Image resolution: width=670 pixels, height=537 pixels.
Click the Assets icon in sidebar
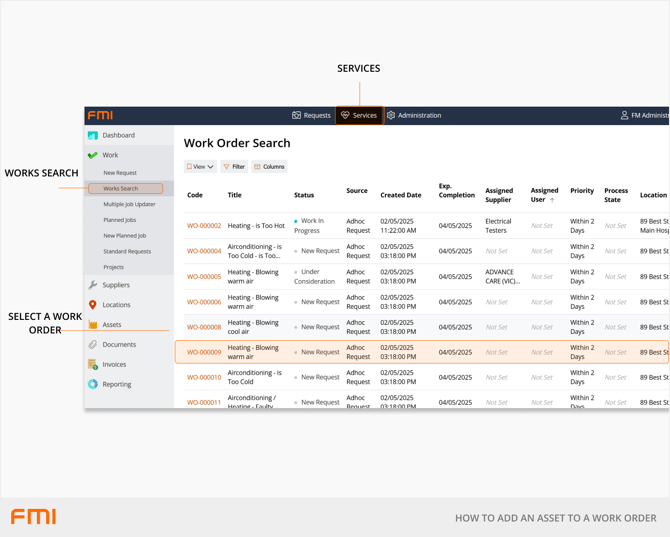click(x=93, y=325)
